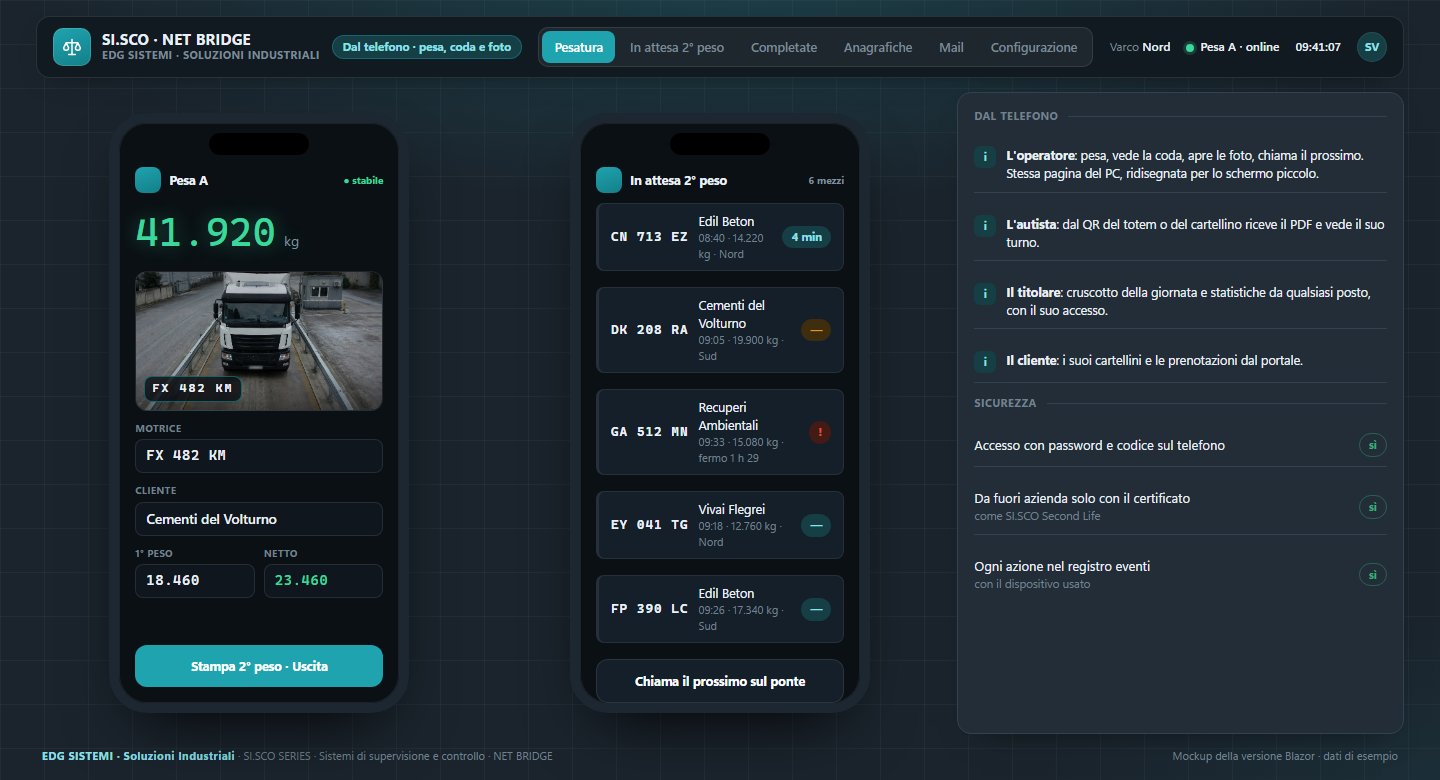Select the CN 713 EZ Edil Beton card
1440x780 pixels.
click(720, 237)
